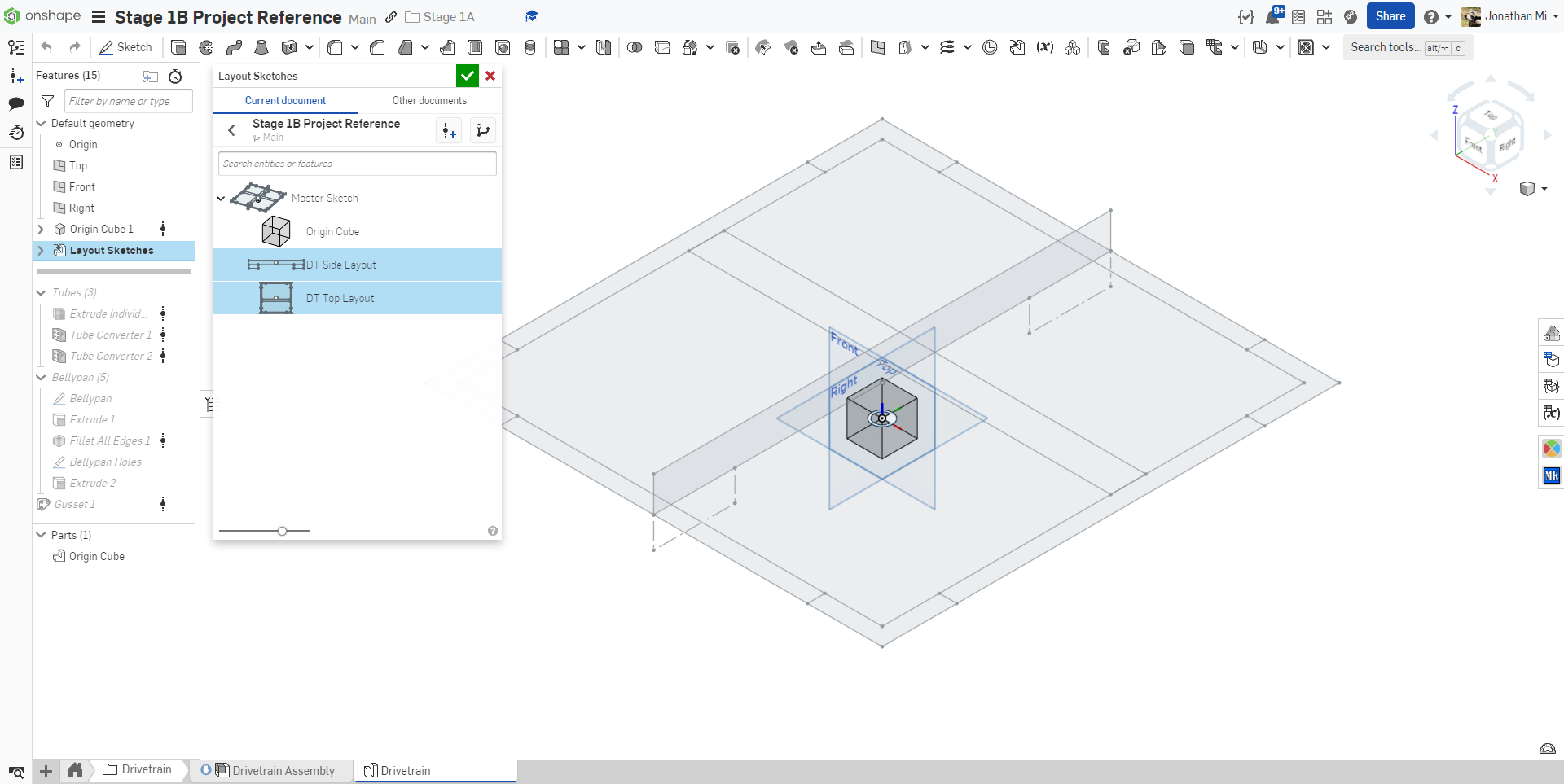Insert a new element in derived dialog

[449, 130]
